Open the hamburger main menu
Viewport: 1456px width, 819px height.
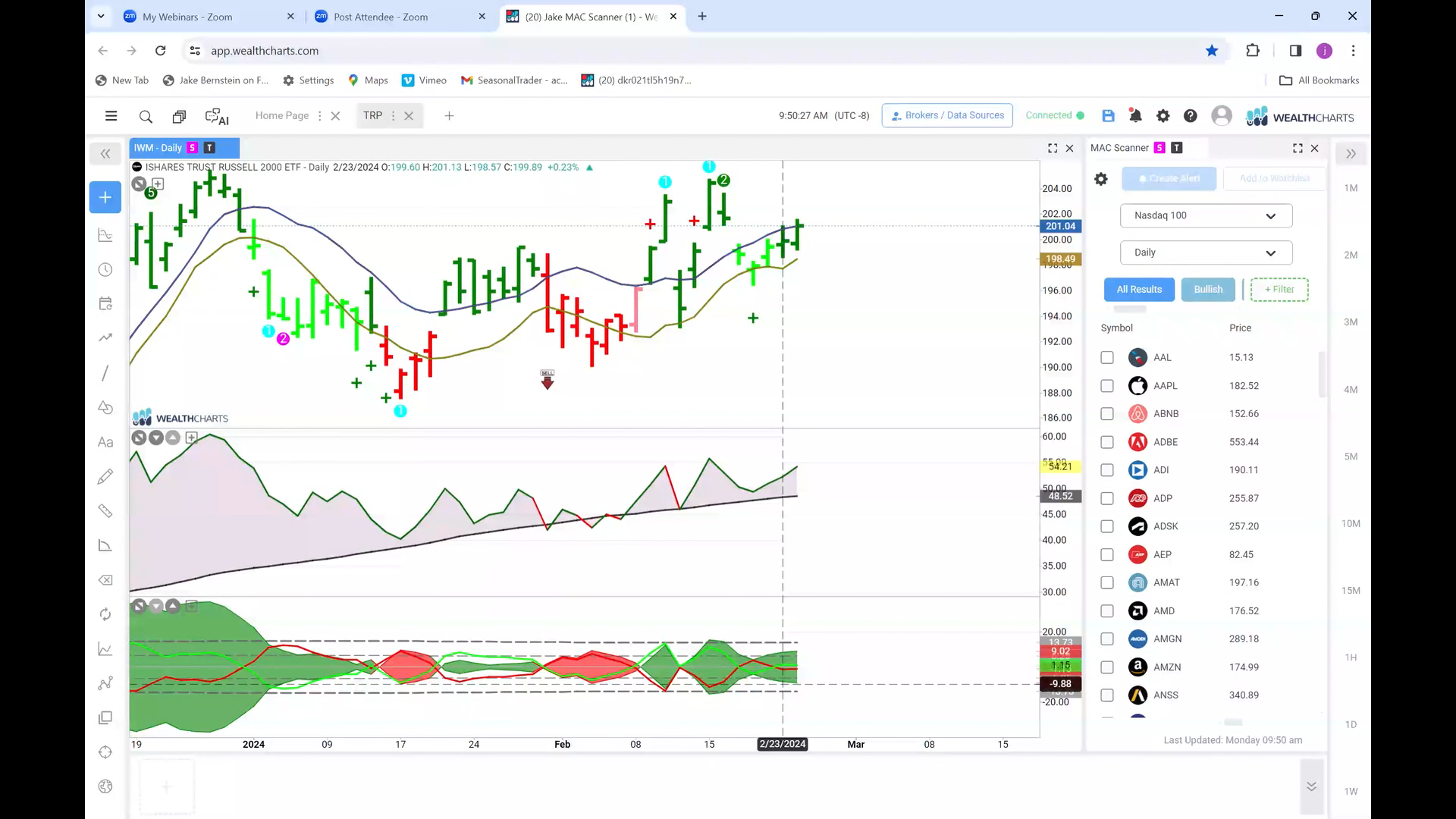point(111,116)
